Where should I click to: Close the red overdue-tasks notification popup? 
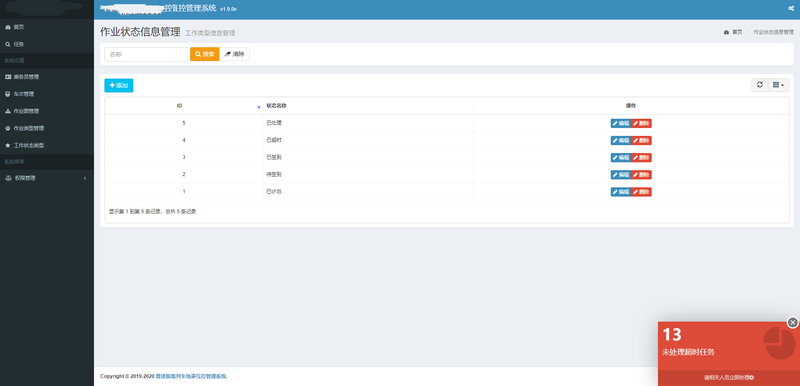point(792,322)
